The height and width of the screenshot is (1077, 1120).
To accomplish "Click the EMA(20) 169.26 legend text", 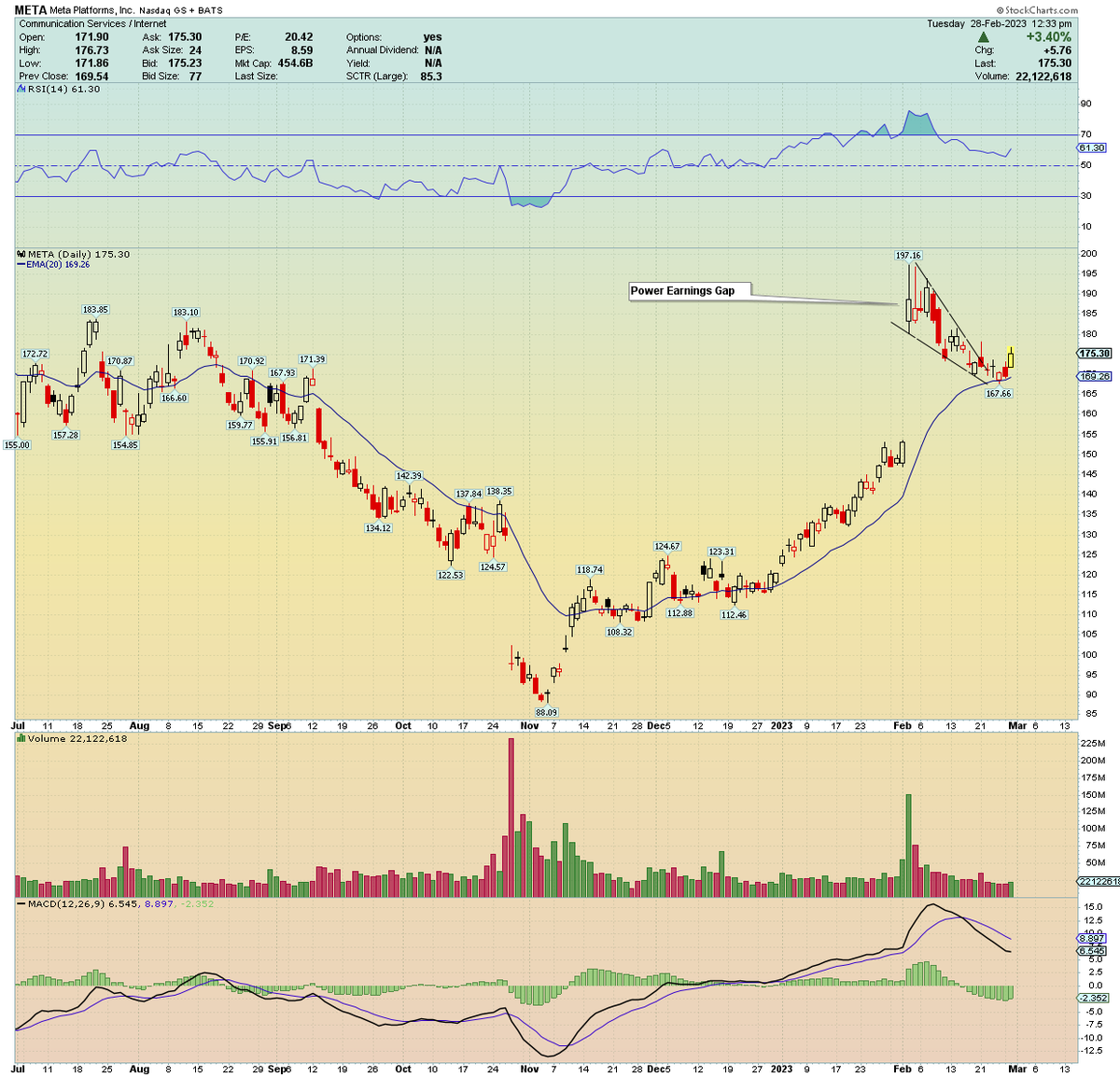I will (59, 265).
